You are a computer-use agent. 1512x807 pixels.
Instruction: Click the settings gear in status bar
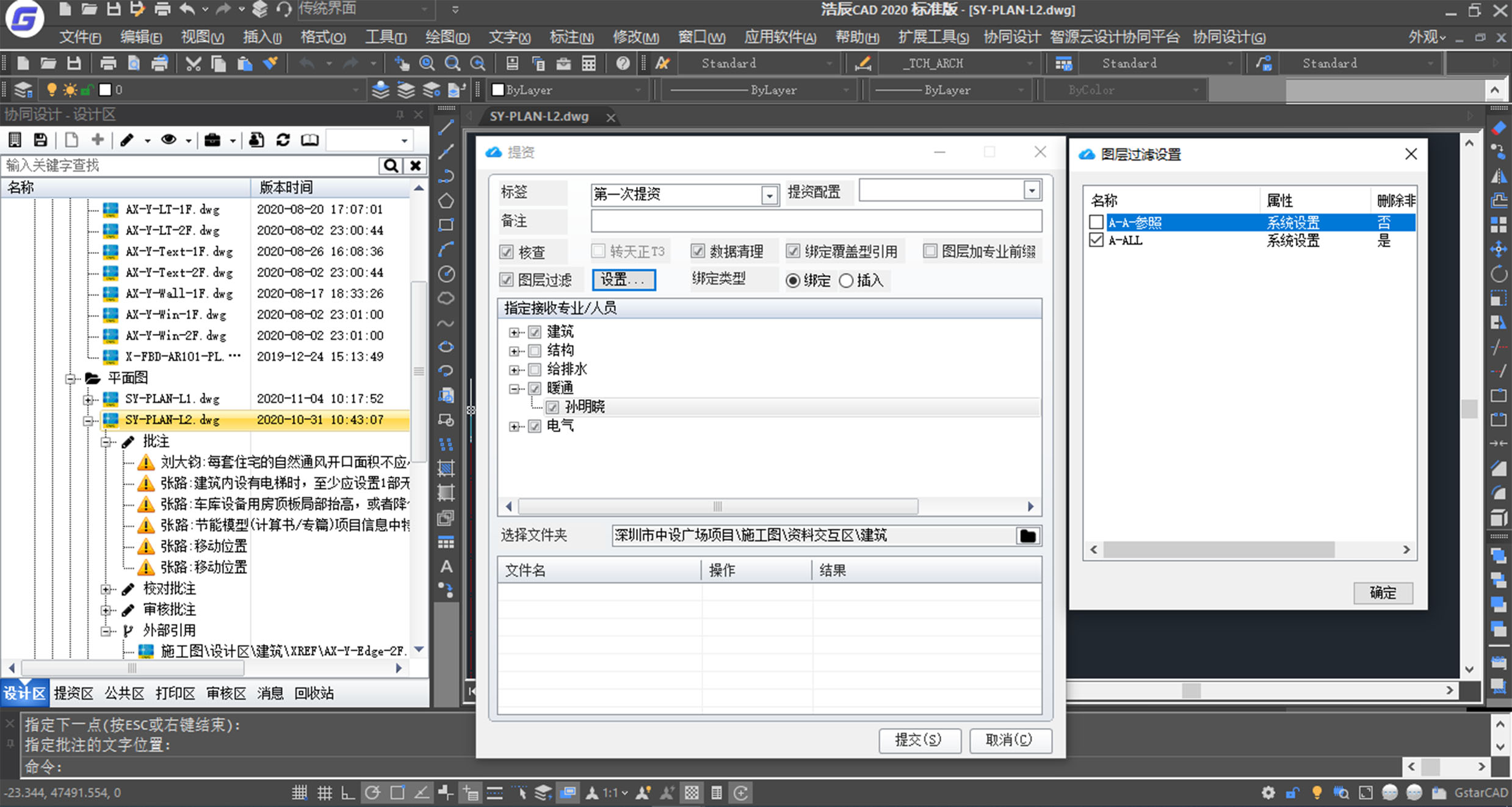click(x=1268, y=792)
